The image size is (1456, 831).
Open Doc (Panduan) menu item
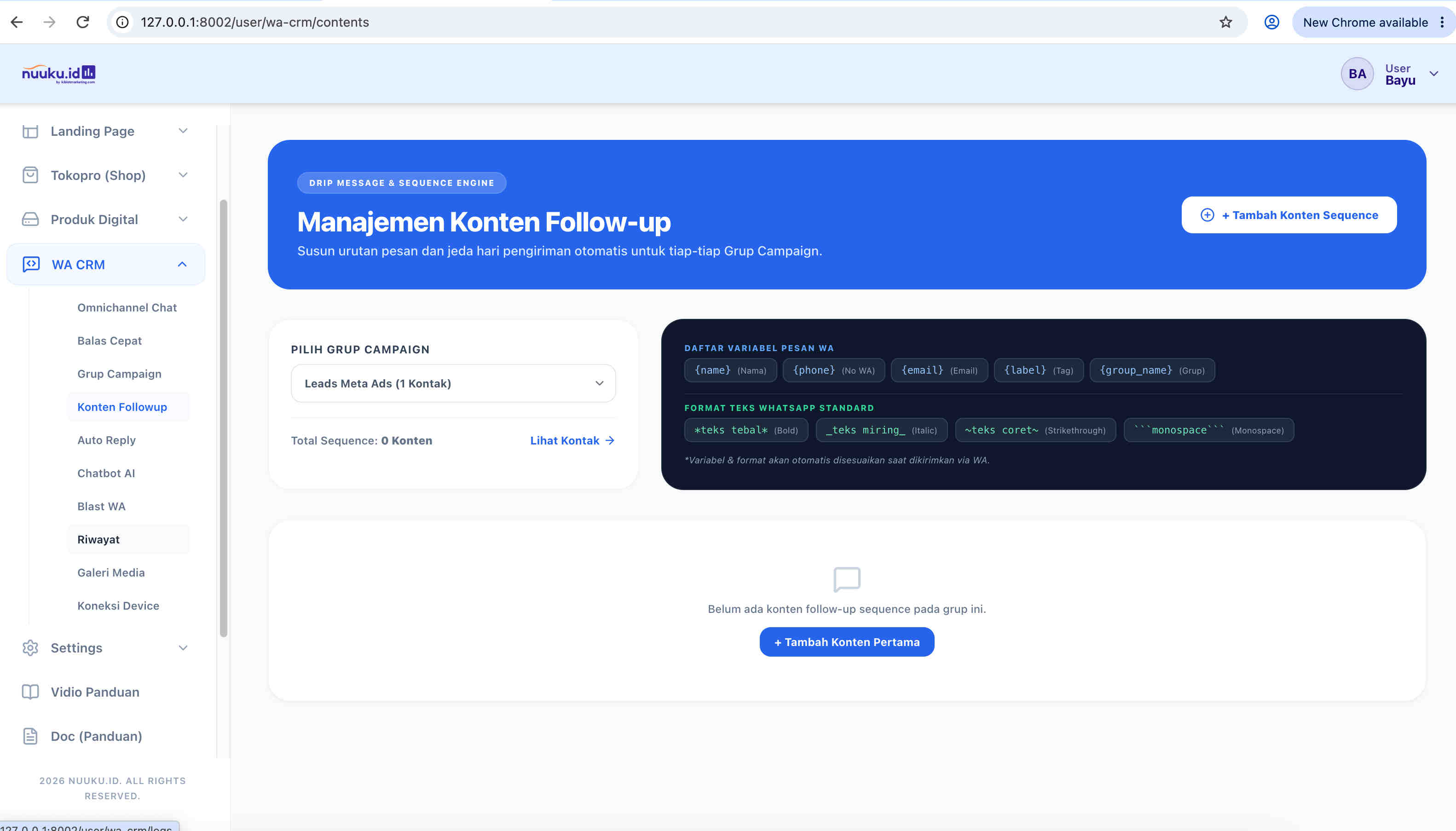[105, 736]
